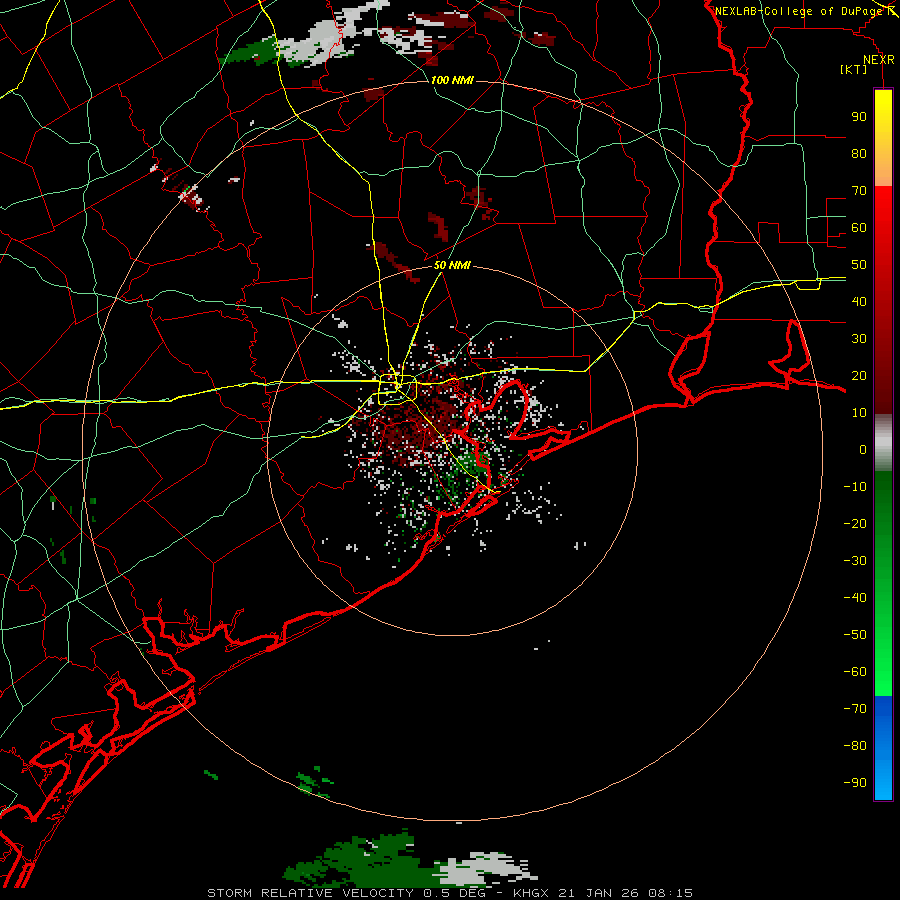Click the 60 value on velocity scale
This screenshot has height=900, width=900.
pyautogui.click(x=859, y=227)
